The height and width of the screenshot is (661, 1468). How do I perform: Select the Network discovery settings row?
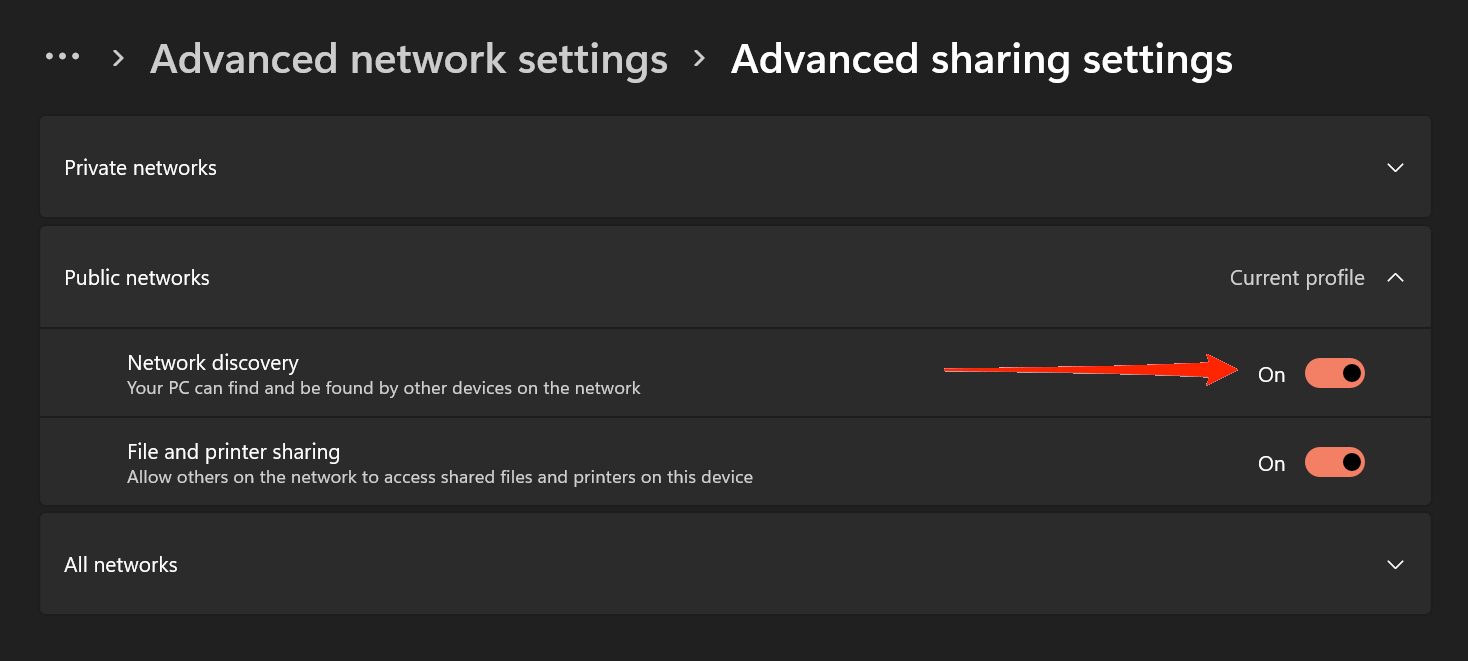coord(600,372)
